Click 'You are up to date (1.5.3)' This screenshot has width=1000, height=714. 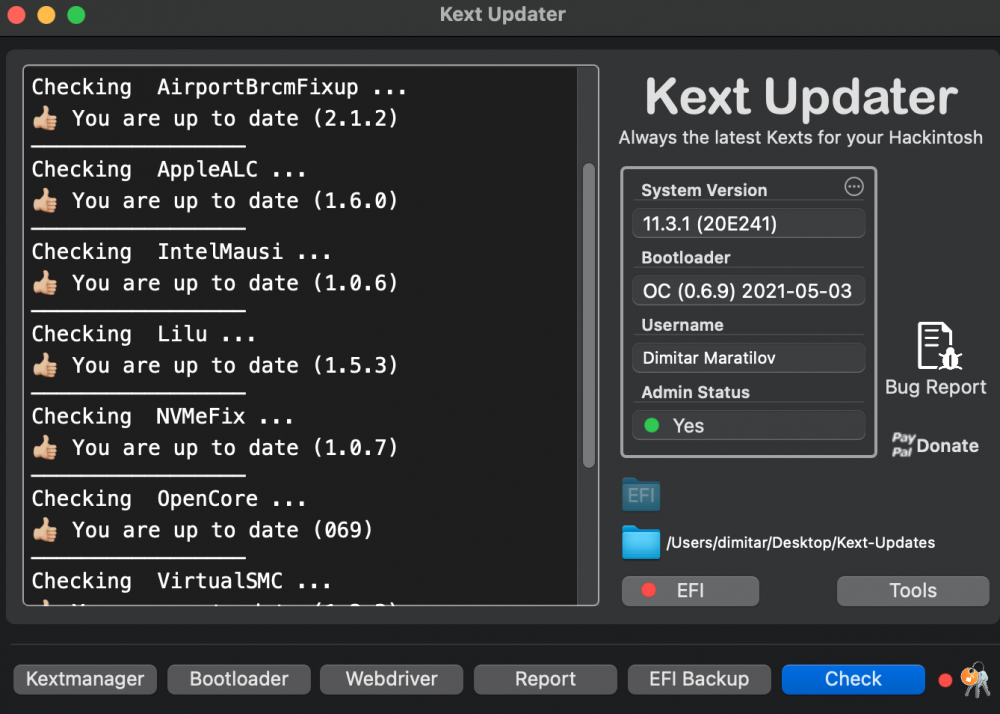coord(235,365)
